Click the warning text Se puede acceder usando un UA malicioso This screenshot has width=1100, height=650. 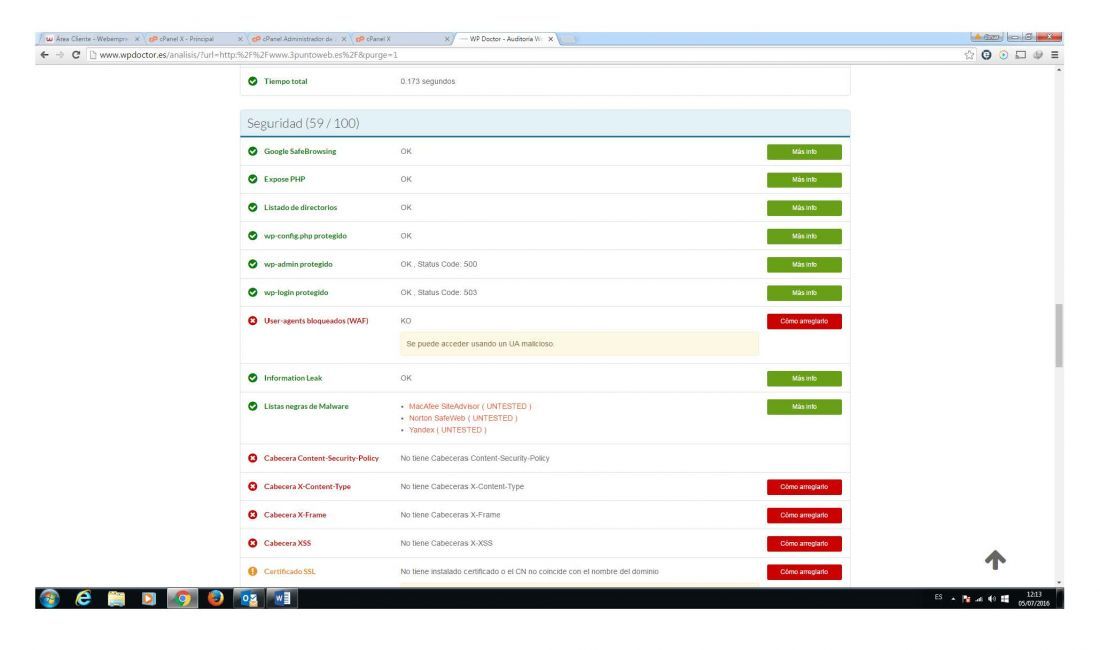(480, 344)
